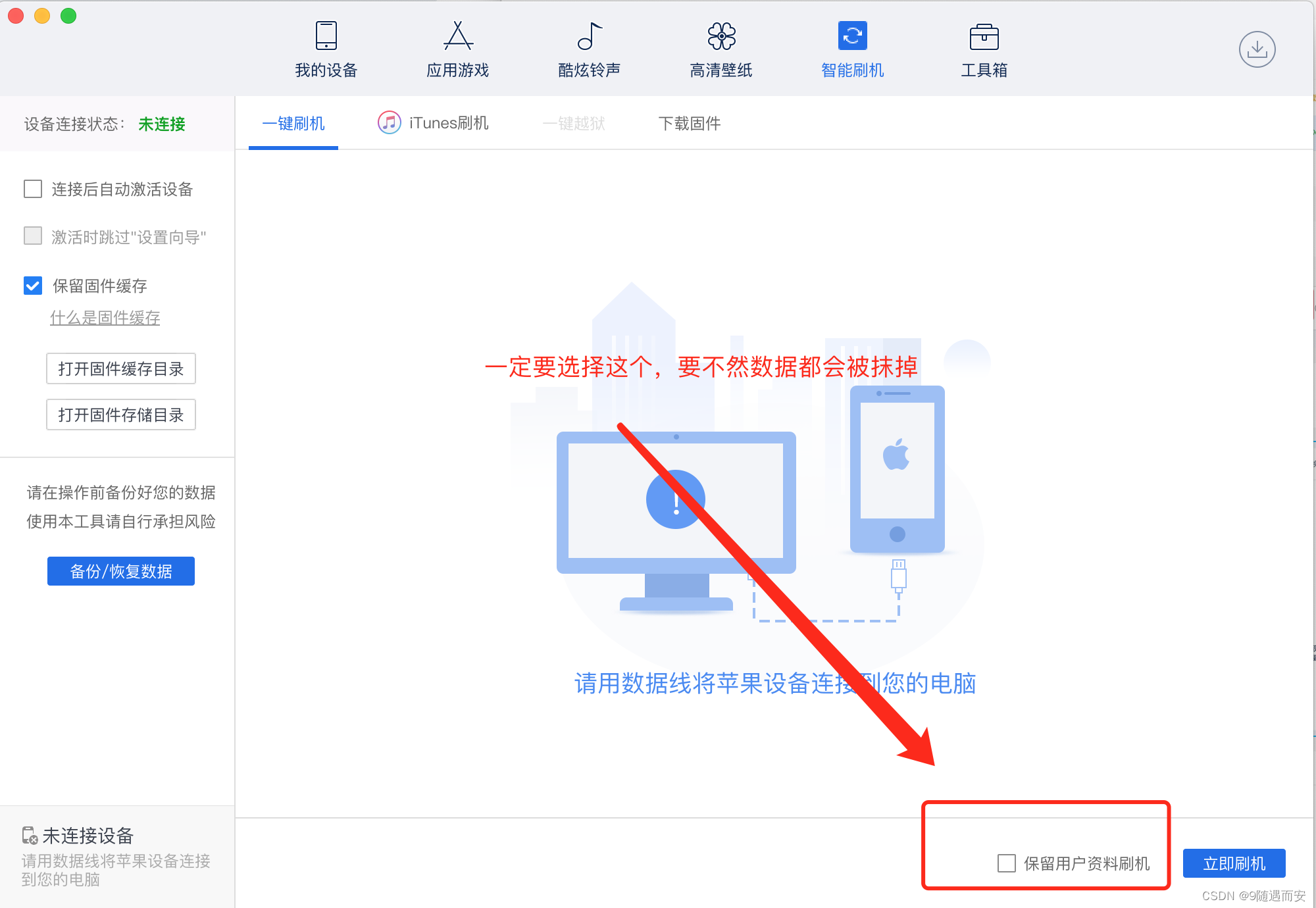
Task: Click 打开固件缓存目录 button
Action: click(x=121, y=368)
